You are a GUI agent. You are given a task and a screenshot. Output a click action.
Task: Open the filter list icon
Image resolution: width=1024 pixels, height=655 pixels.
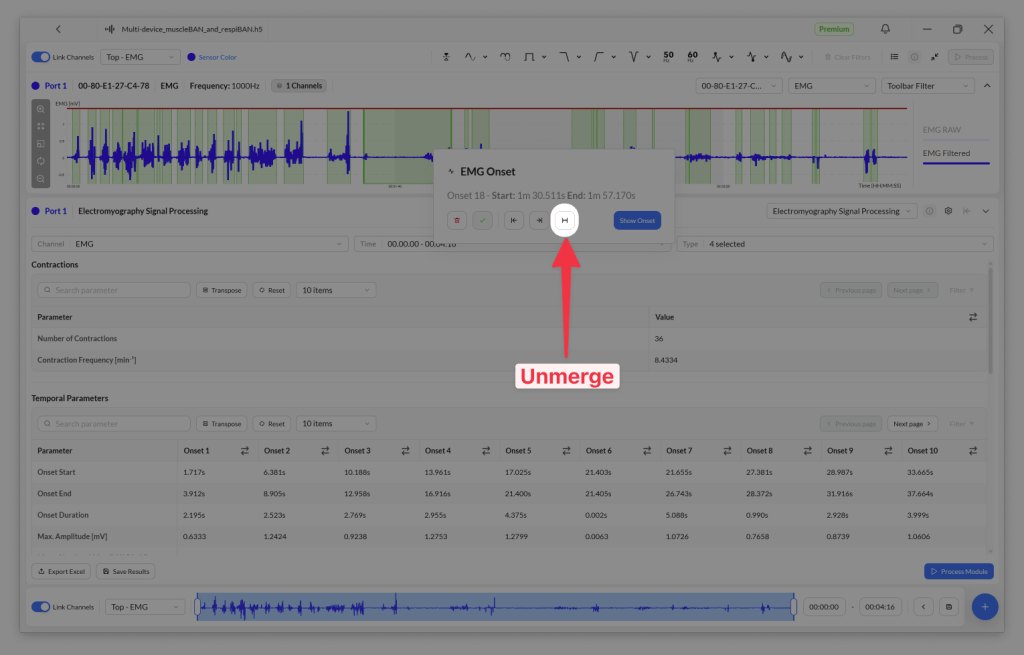point(894,57)
